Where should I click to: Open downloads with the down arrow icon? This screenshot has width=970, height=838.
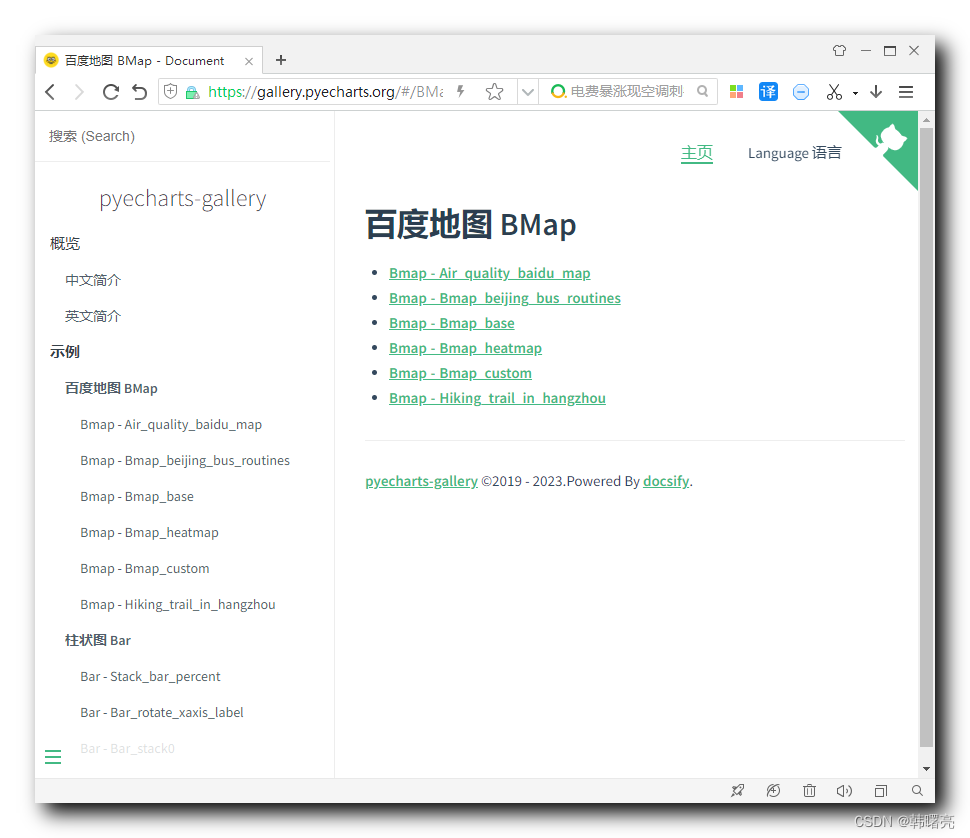876,92
